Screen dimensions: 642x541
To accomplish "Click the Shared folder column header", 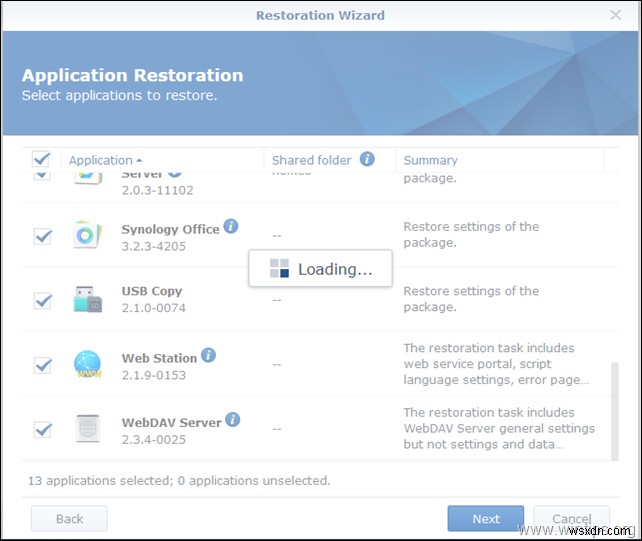I will tap(330, 160).
